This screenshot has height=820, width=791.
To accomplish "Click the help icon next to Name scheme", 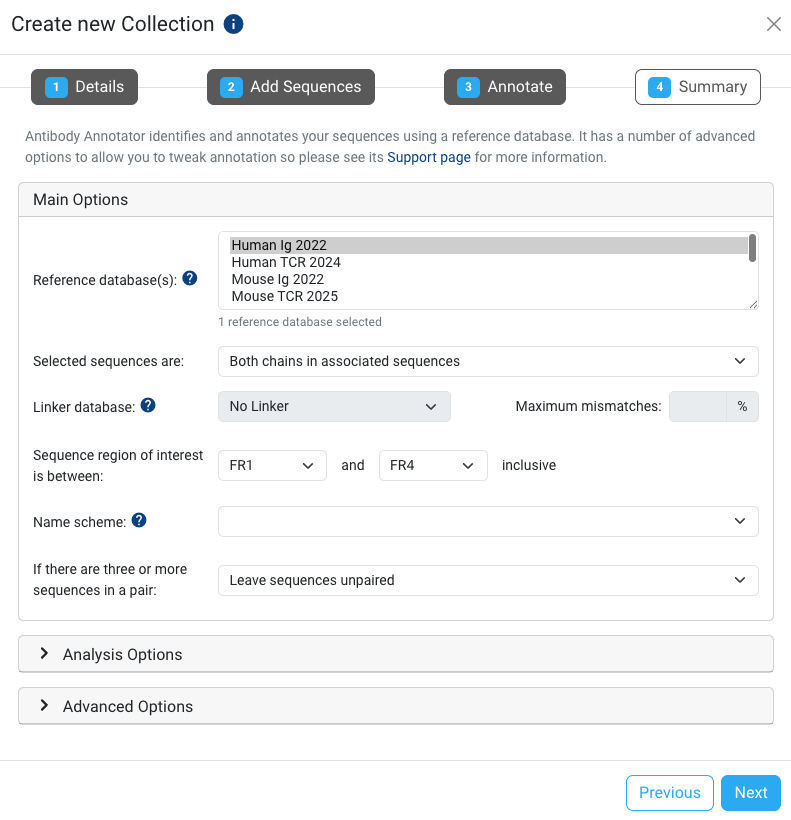I will coord(139,520).
